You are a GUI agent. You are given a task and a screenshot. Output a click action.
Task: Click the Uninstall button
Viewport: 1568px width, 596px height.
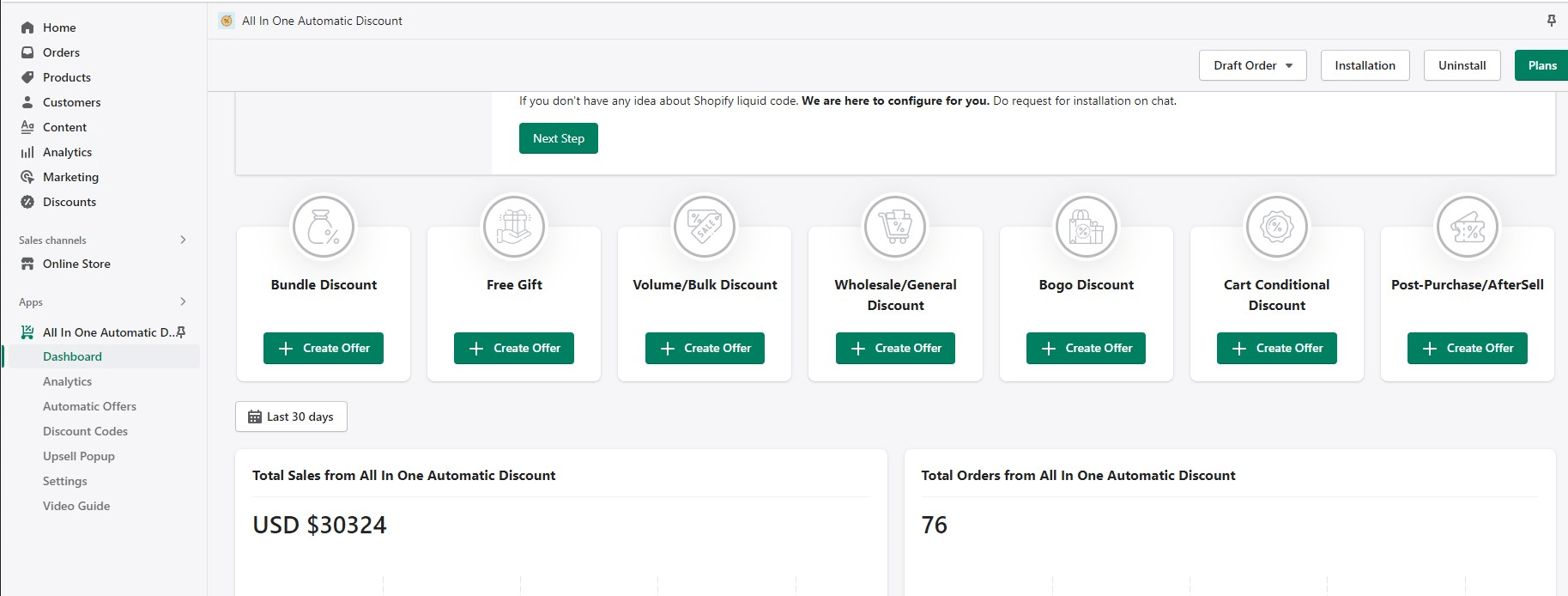(x=1462, y=65)
